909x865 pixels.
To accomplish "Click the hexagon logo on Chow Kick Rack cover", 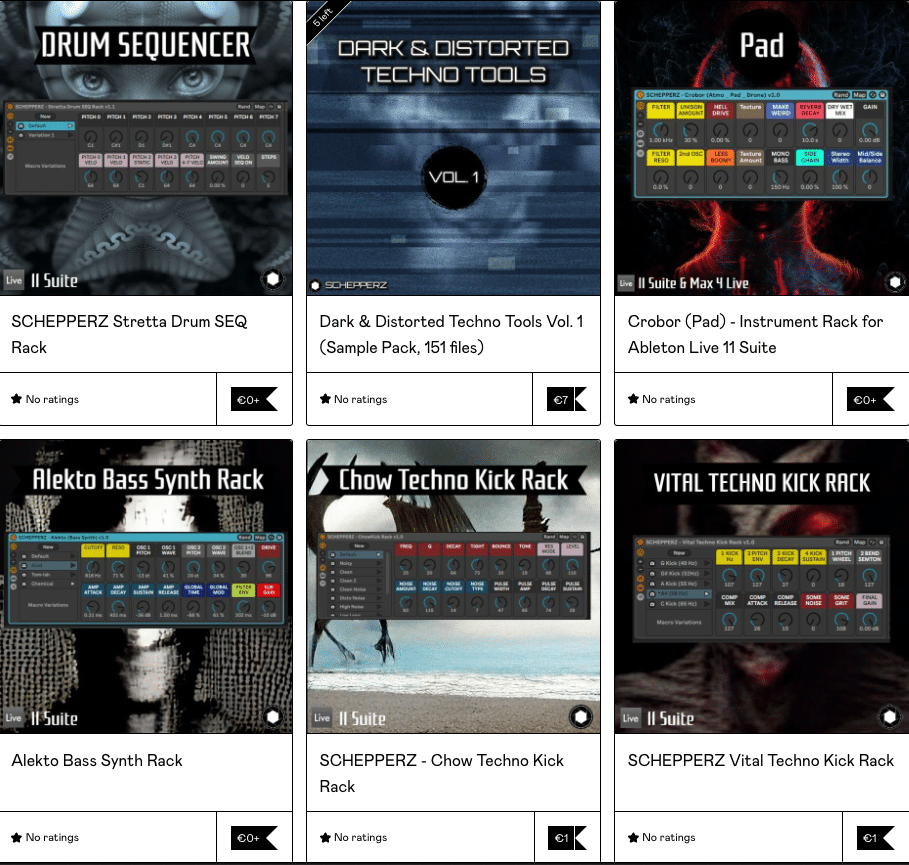I will (581, 717).
